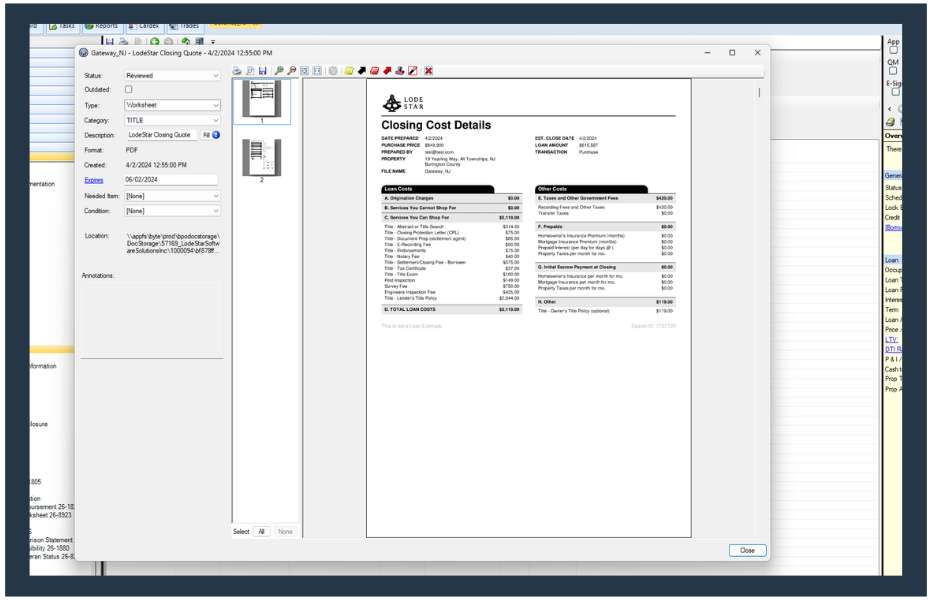Viewport: 933px width, 600px height.
Task: Toggle QM checkbox in right panel
Action: [x=893, y=71]
